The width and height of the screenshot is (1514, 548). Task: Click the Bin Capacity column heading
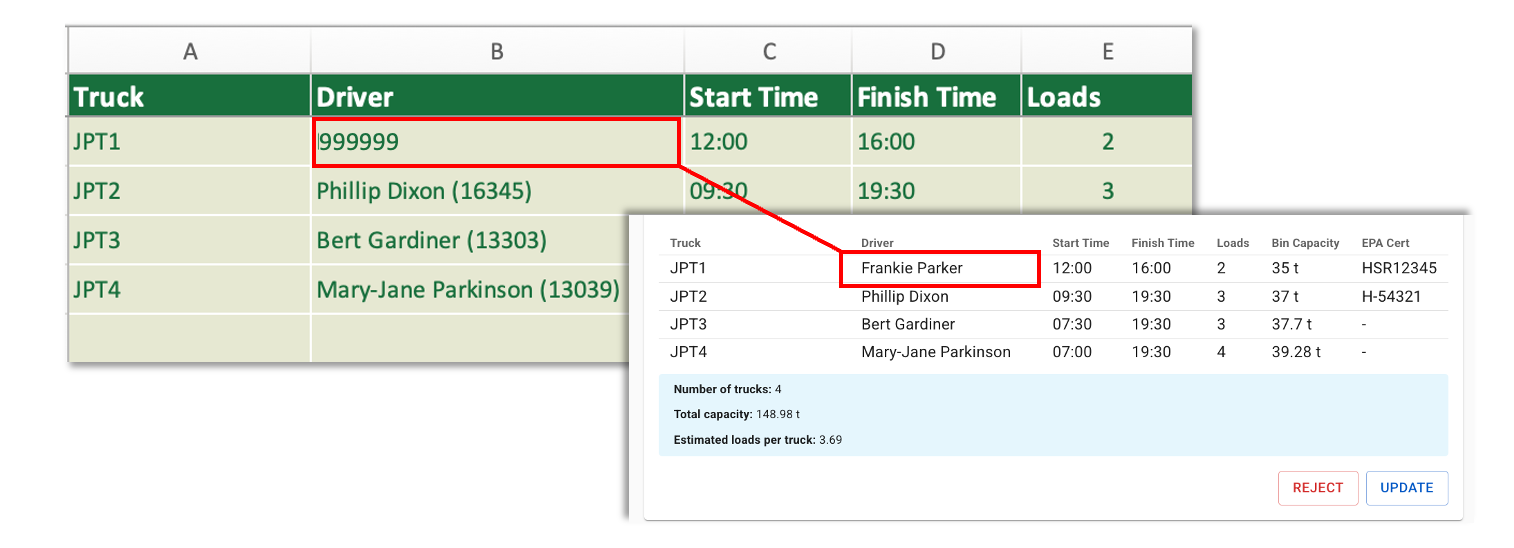coord(1305,243)
